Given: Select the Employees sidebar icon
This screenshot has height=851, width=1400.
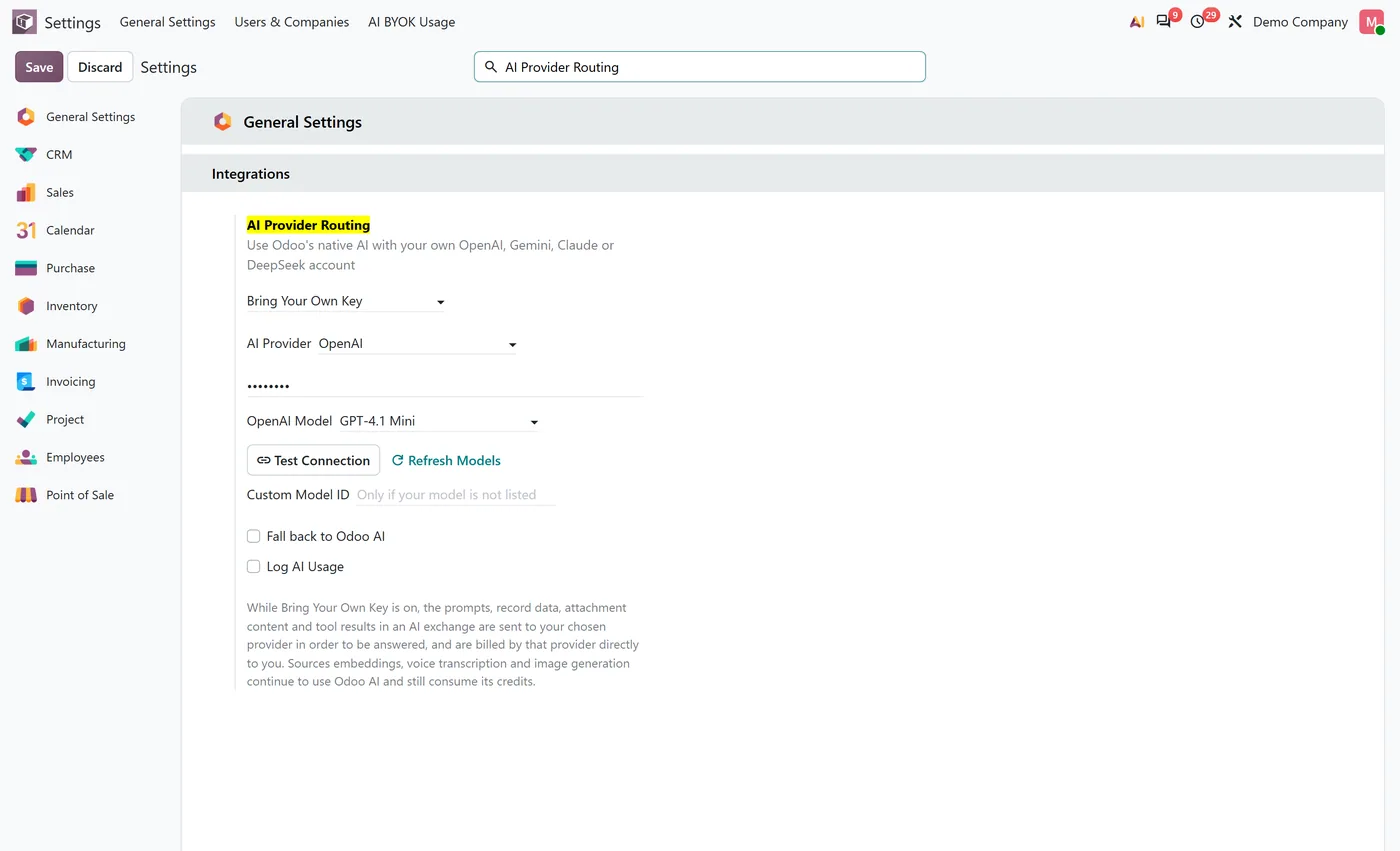Looking at the screenshot, I should tap(26, 457).
